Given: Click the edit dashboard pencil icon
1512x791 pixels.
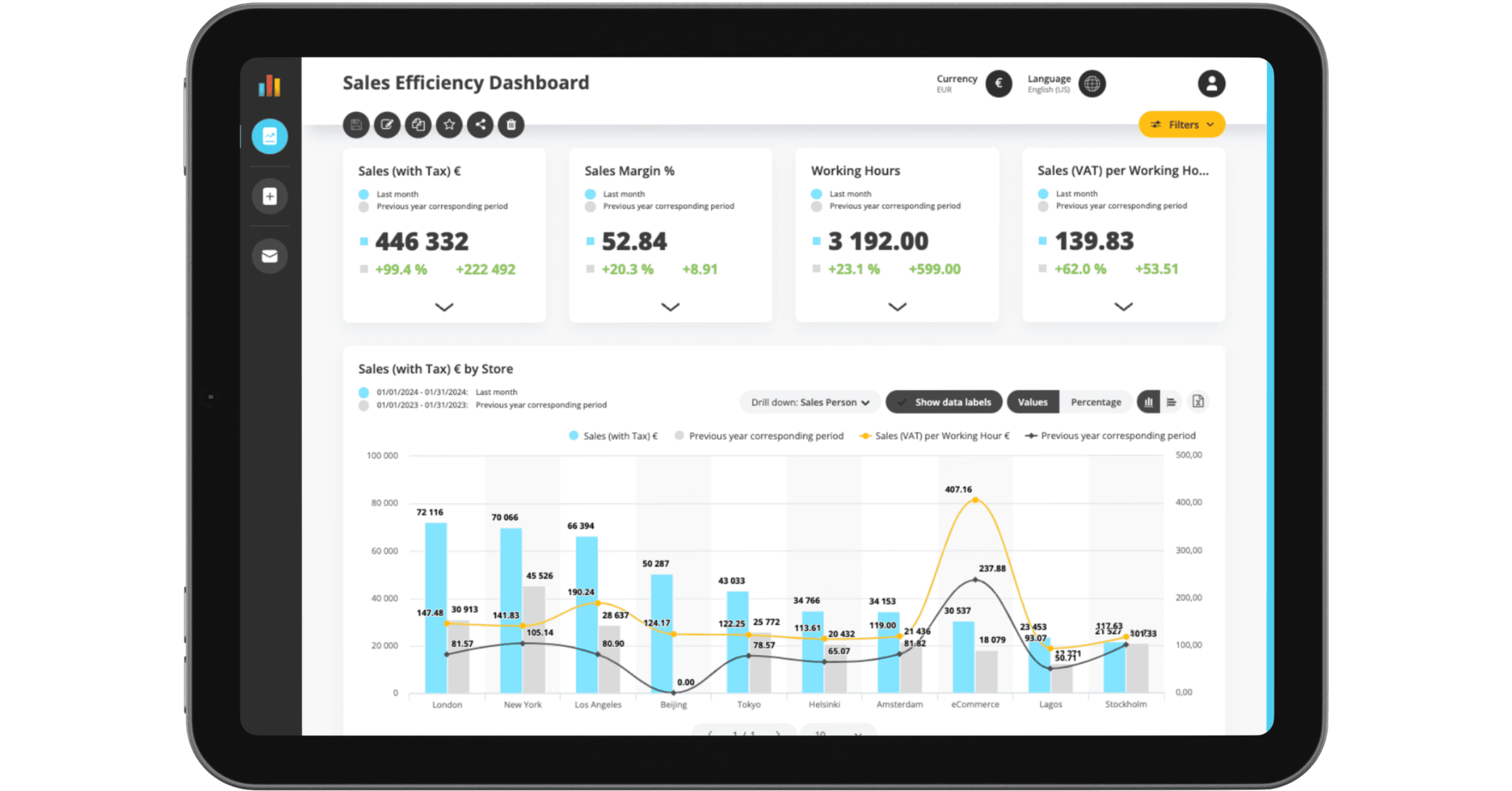Looking at the screenshot, I should pos(388,124).
